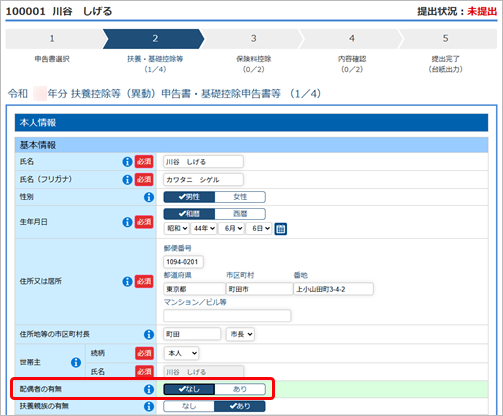Set 扶養親族の有無 to なし

click(189, 406)
